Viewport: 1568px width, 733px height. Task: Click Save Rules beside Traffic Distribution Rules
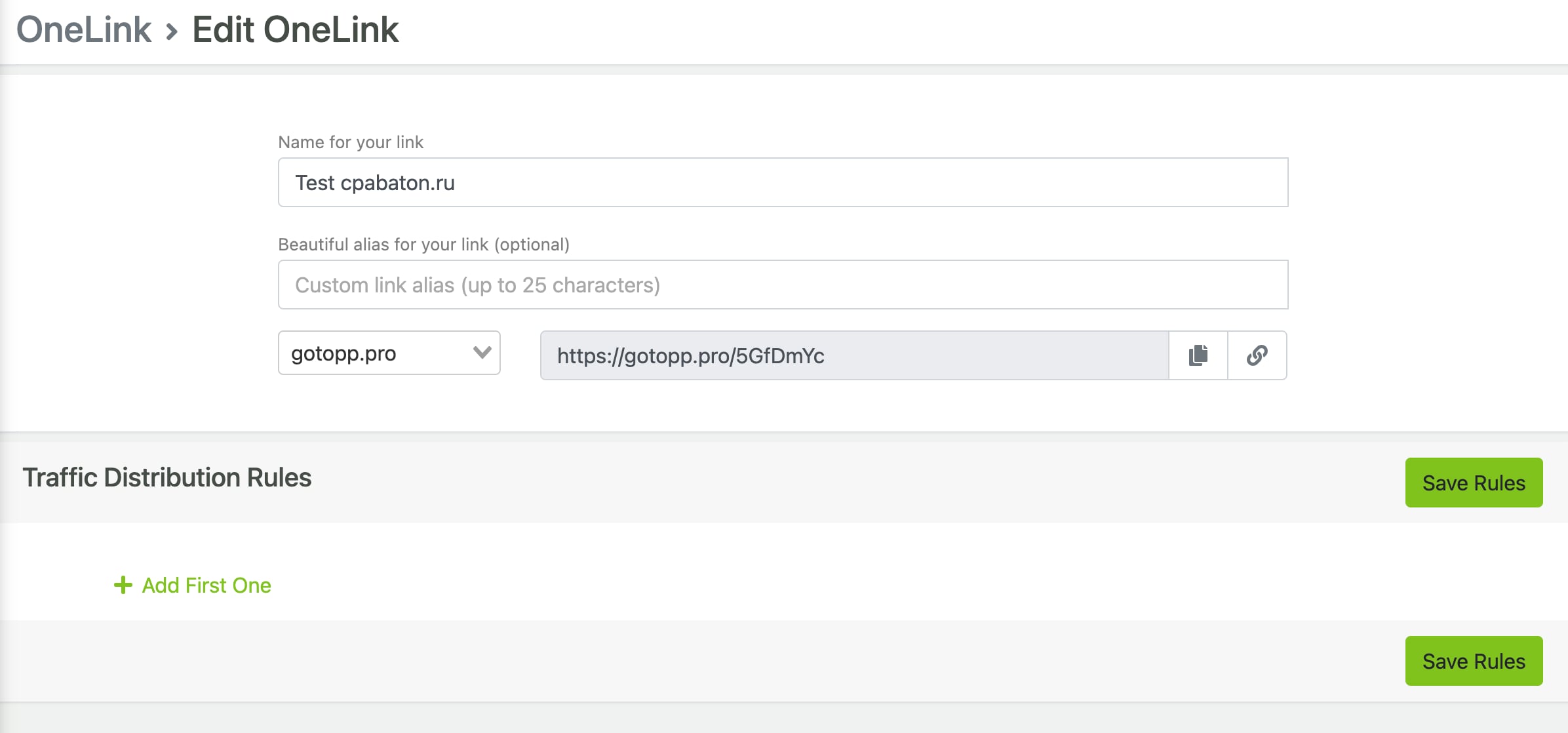1474,483
